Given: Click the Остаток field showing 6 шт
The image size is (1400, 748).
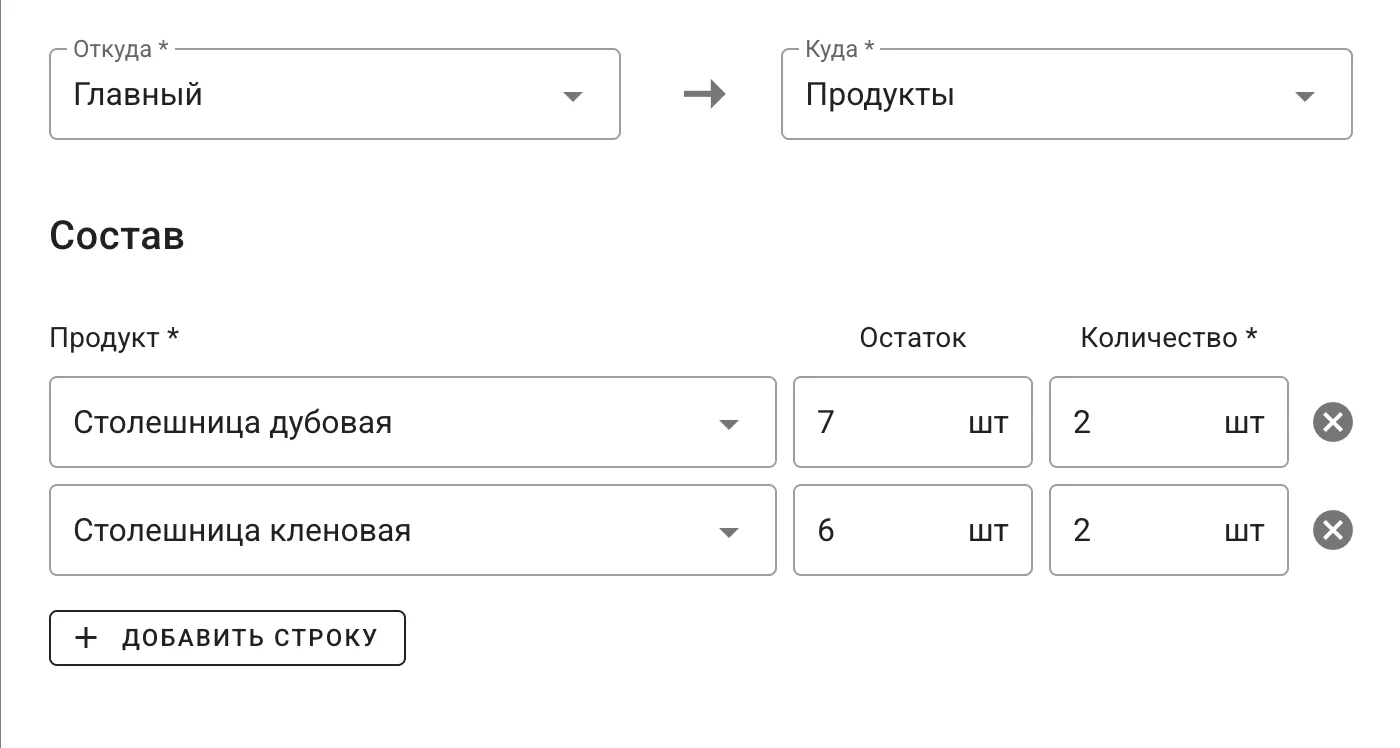Looking at the screenshot, I should coord(912,530).
